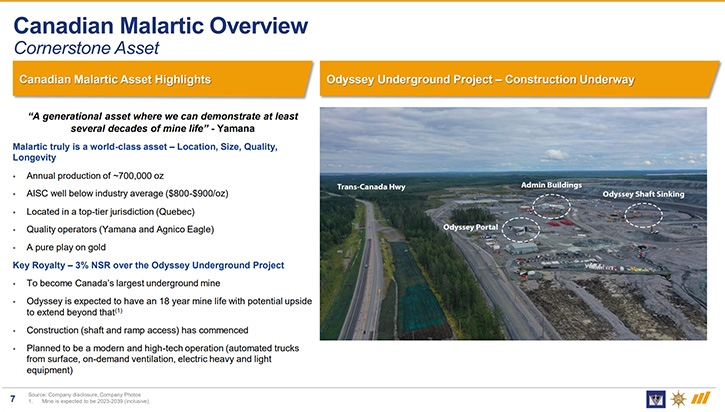Select 'To become Canada's largest underground mine'

(123, 283)
